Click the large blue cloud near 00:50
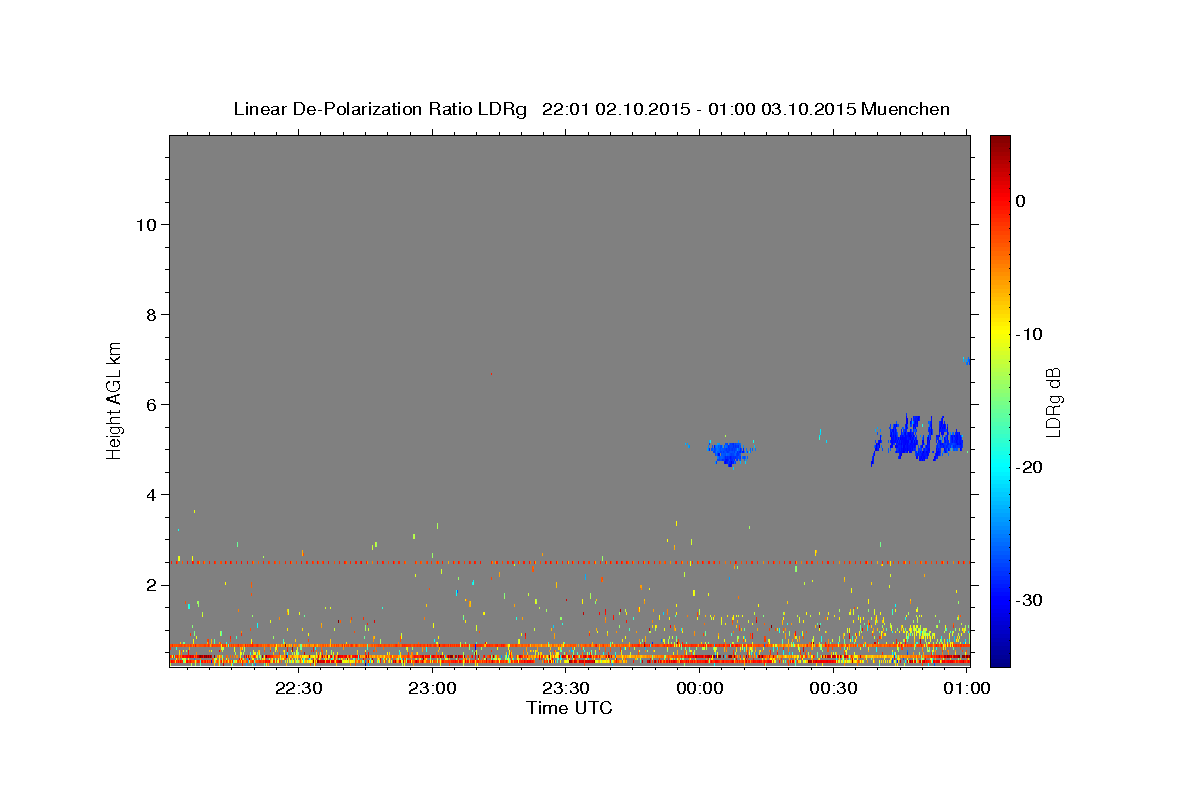The height and width of the screenshot is (800, 1200). point(918,439)
